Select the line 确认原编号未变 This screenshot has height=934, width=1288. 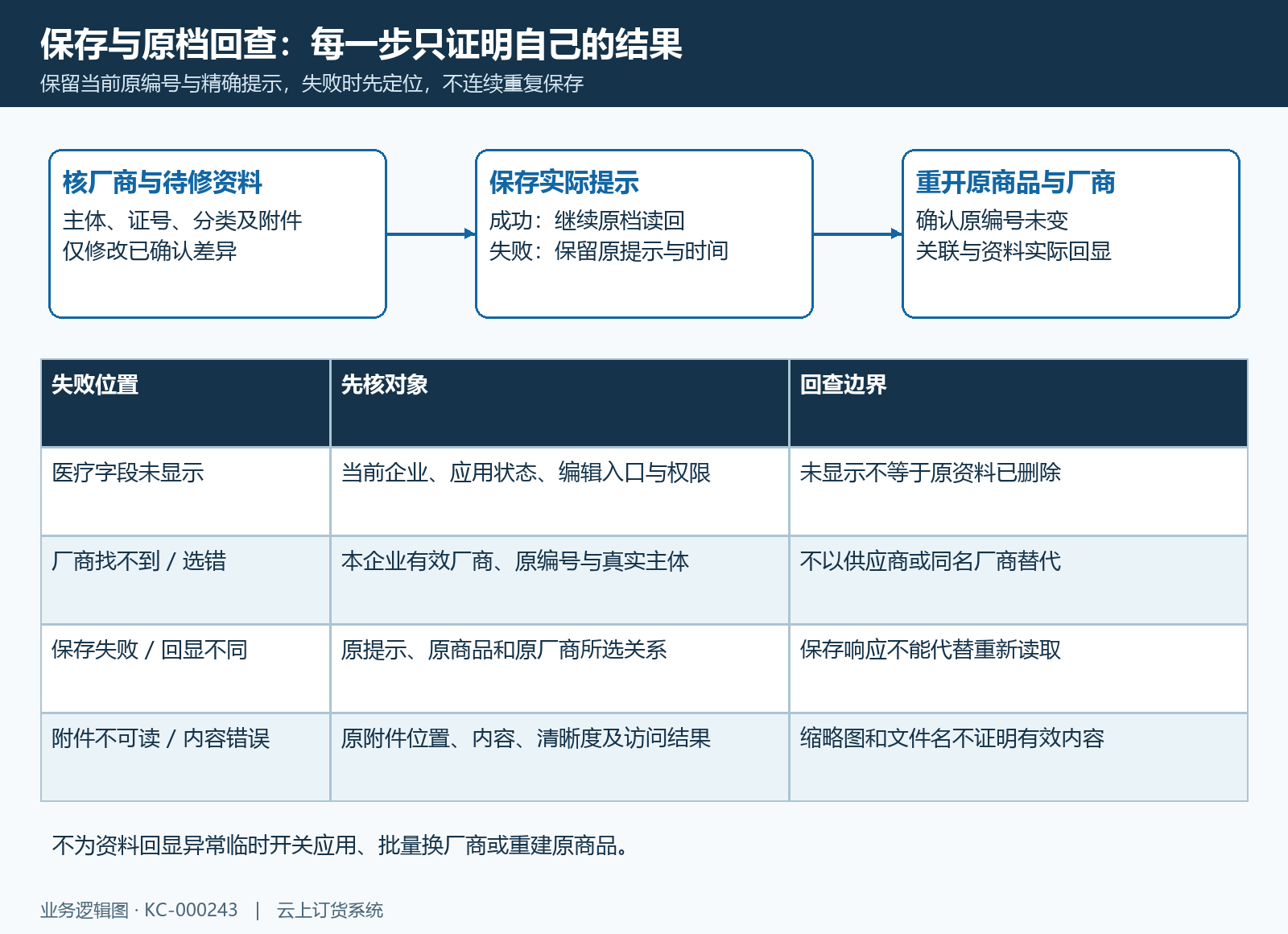point(992,221)
